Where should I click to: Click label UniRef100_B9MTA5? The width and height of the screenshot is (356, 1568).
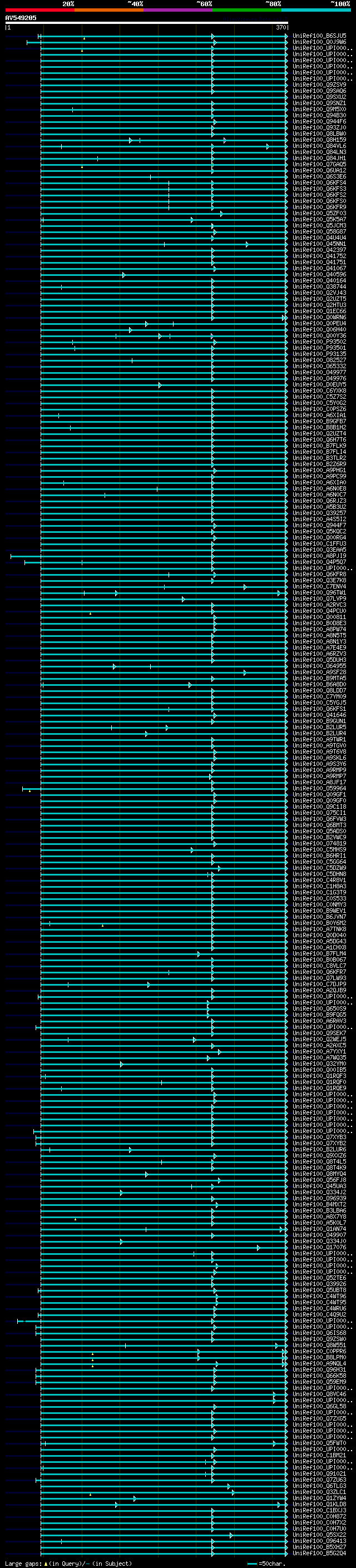coord(319,678)
